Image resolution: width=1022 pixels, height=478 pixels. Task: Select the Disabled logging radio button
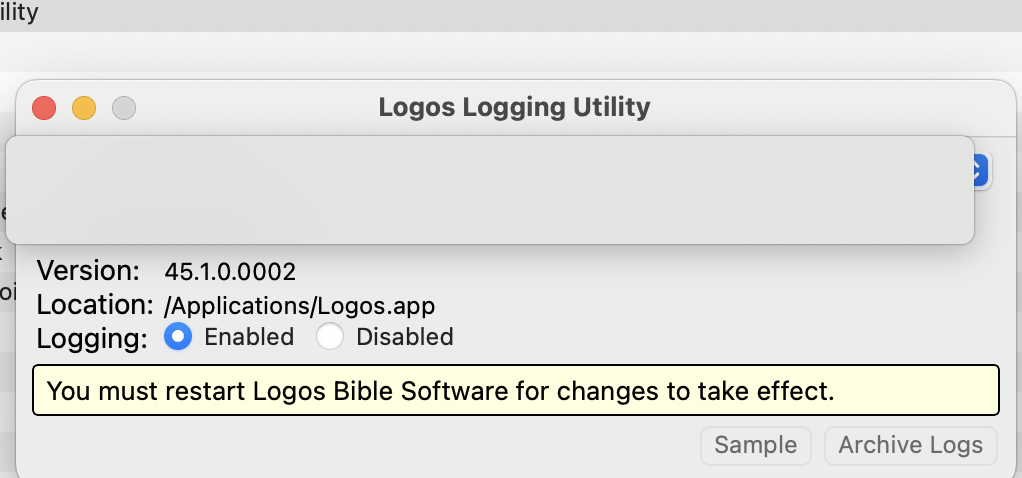click(330, 337)
